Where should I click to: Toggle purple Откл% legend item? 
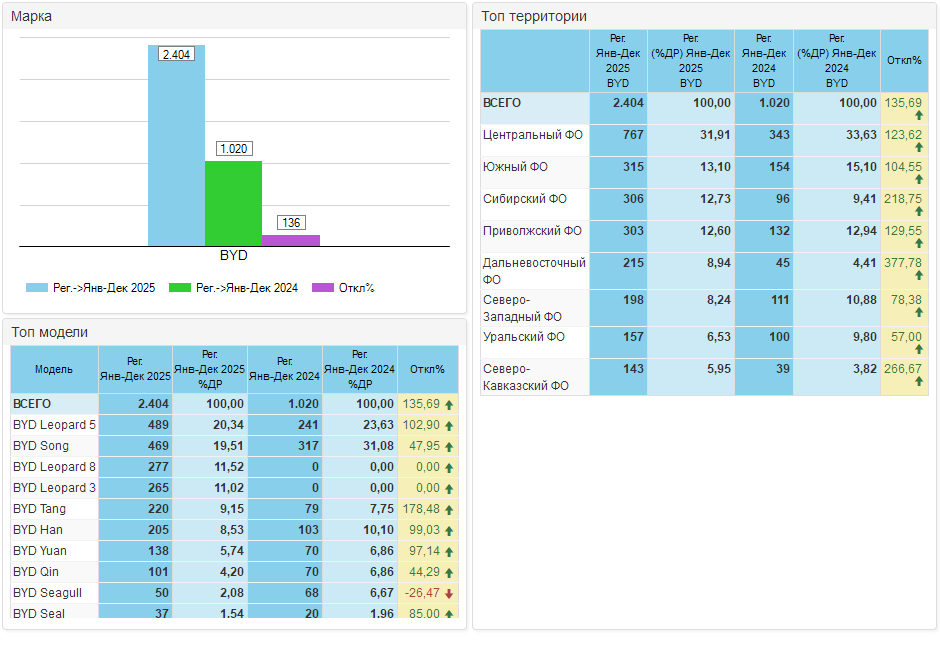pos(343,288)
